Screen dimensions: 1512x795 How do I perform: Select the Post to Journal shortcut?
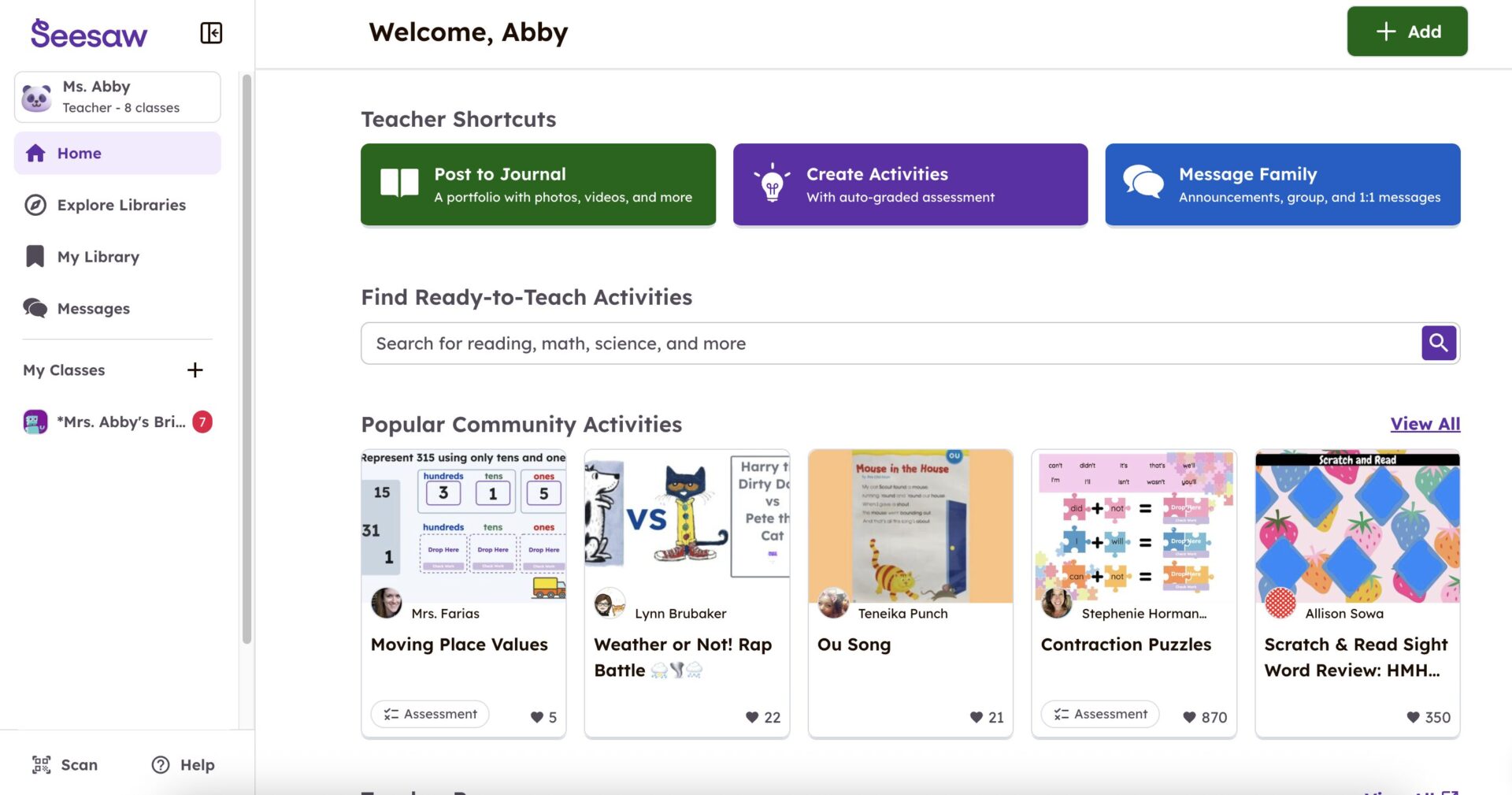click(x=538, y=184)
